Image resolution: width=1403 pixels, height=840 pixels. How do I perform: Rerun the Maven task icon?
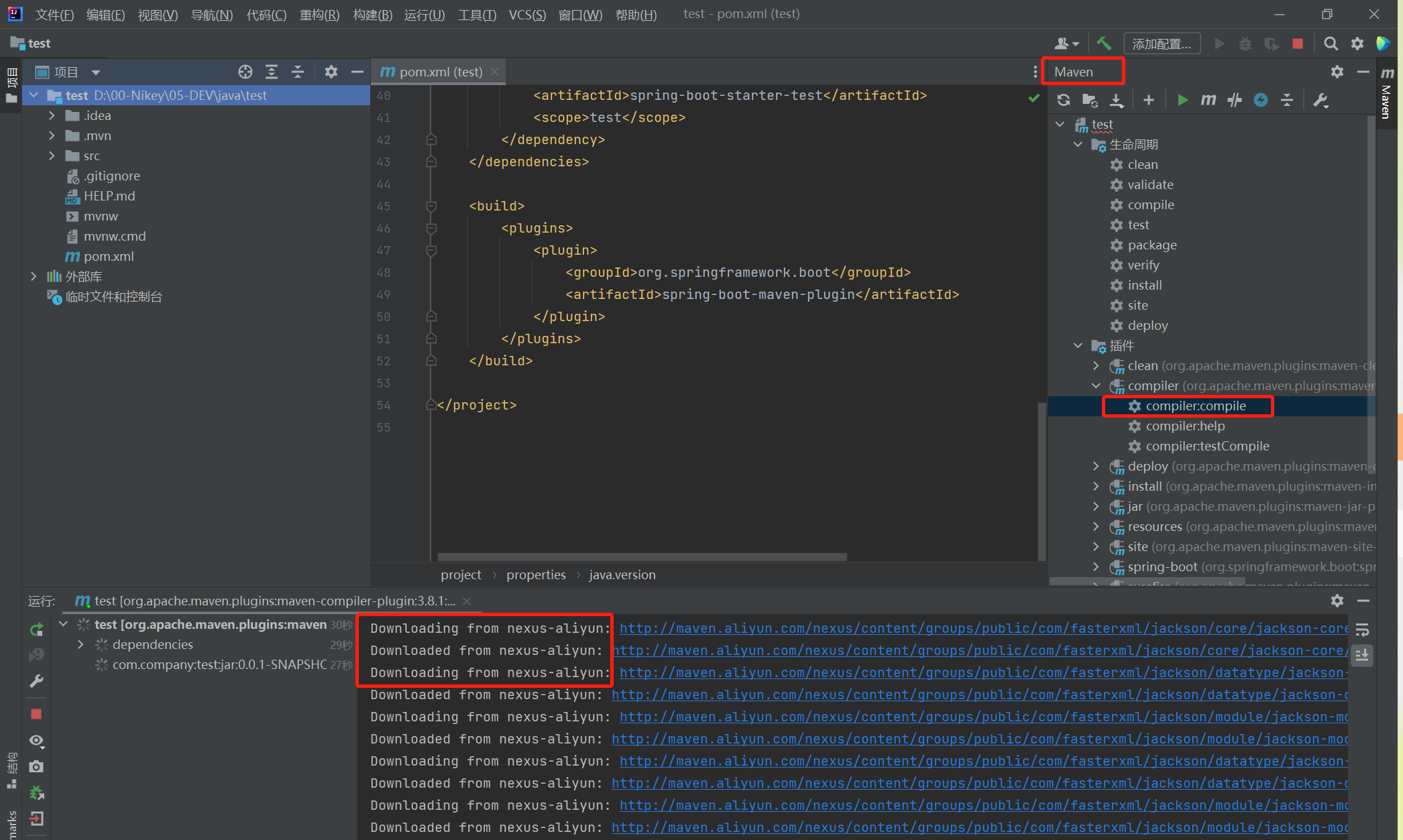pyautogui.click(x=37, y=629)
